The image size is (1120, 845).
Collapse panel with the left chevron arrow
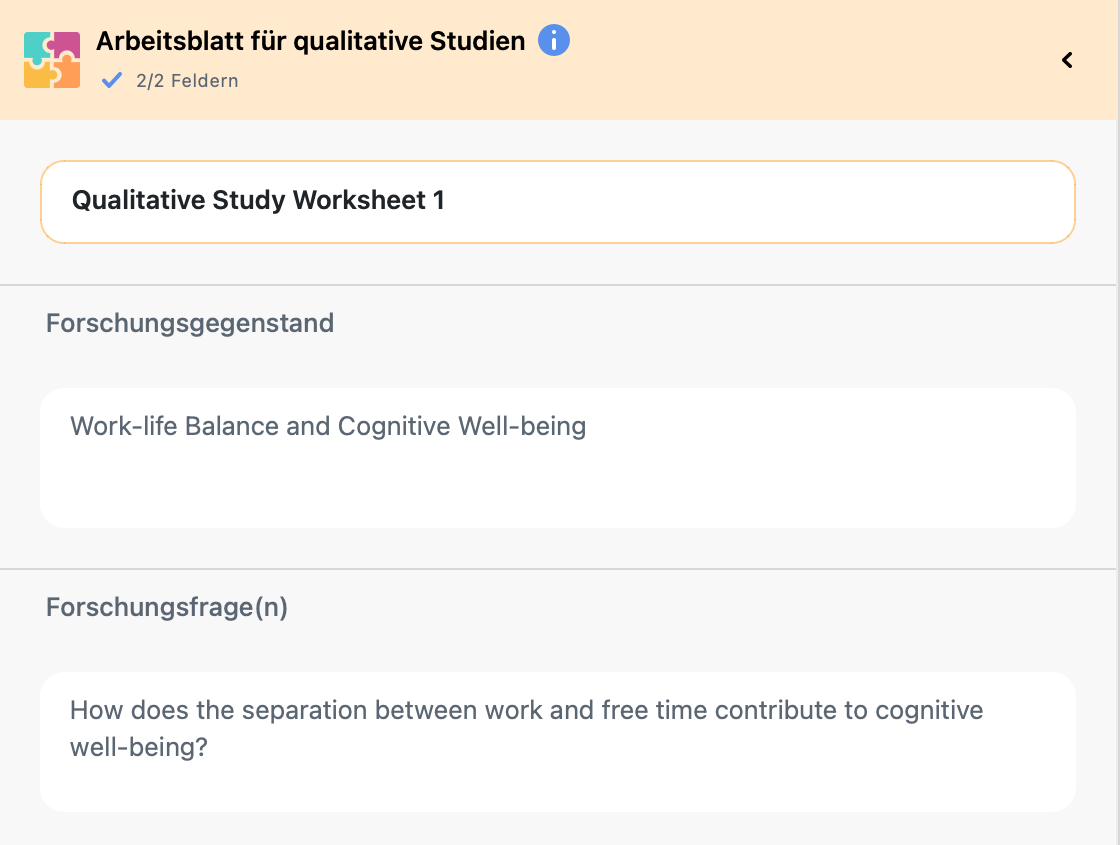[x=1067, y=60]
